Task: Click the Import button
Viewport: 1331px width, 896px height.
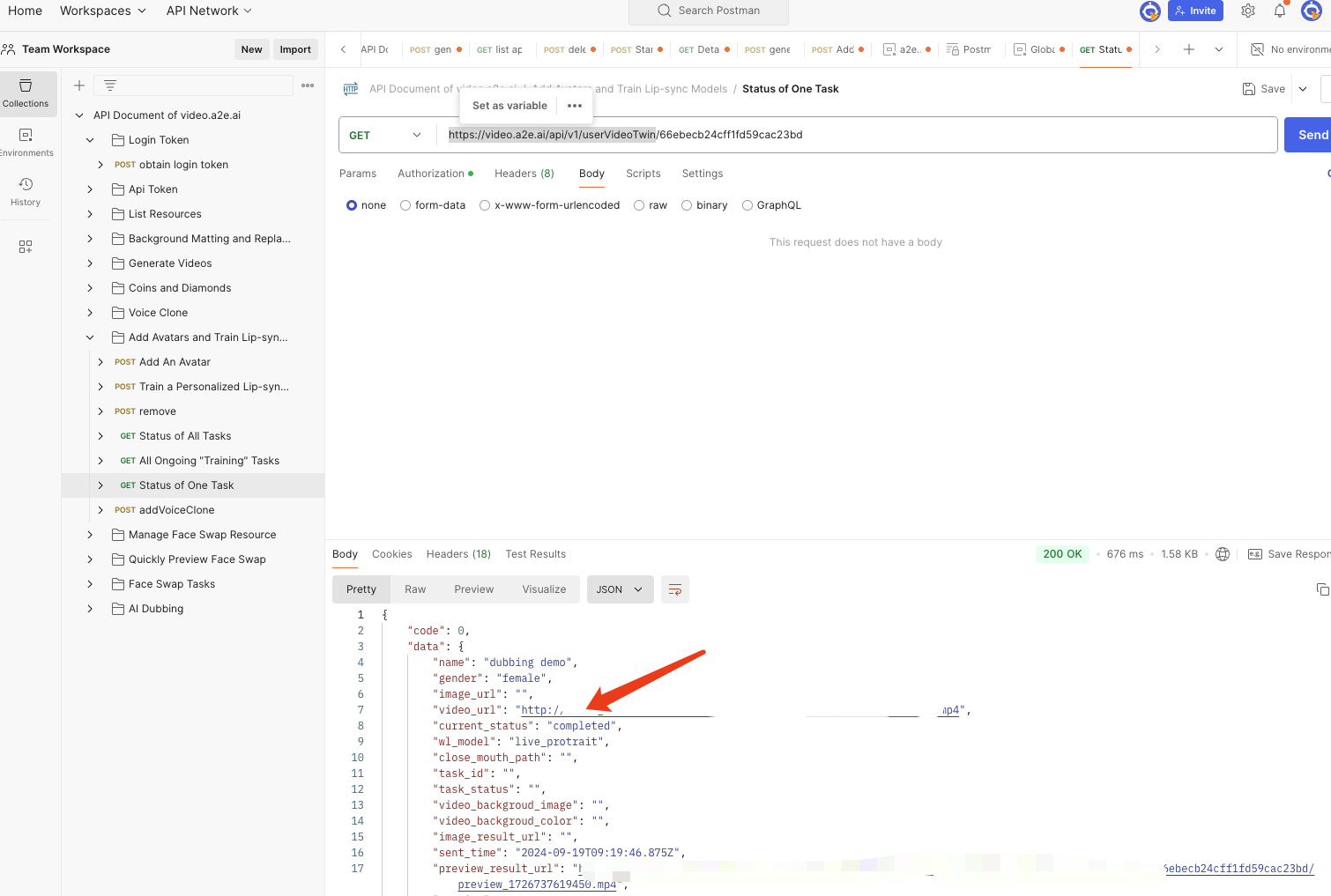Action: pyautogui.click(x=295, y=49)
